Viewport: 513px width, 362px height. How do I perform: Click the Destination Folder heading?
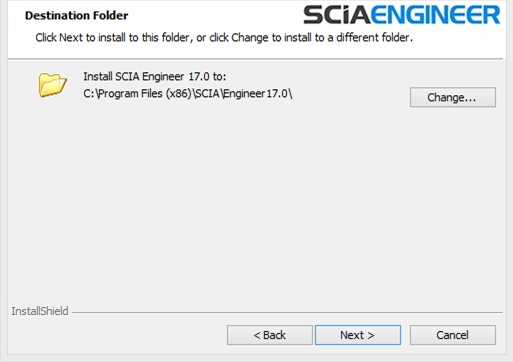[76, 15]
